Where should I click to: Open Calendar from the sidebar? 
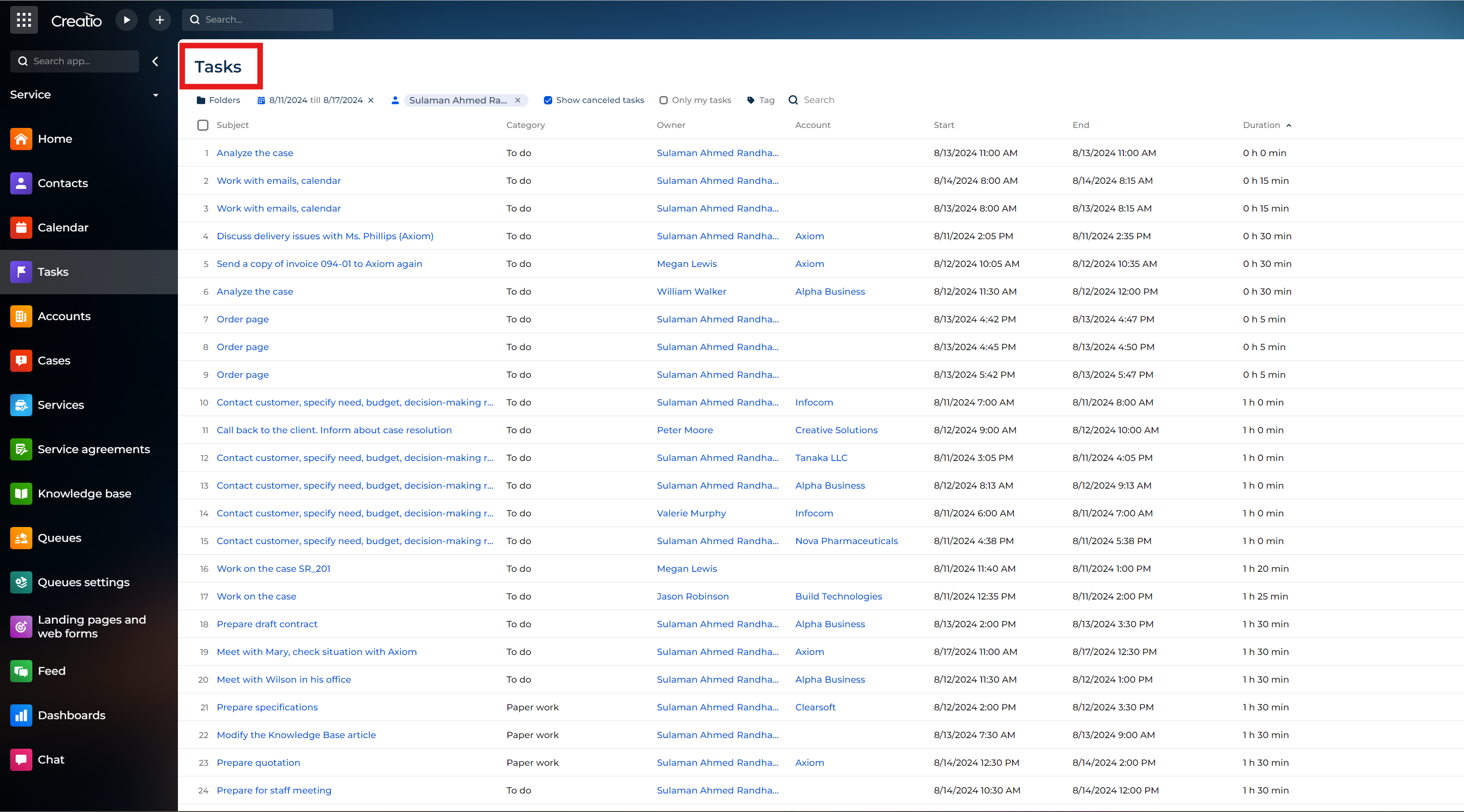click(x=62, y=227)
